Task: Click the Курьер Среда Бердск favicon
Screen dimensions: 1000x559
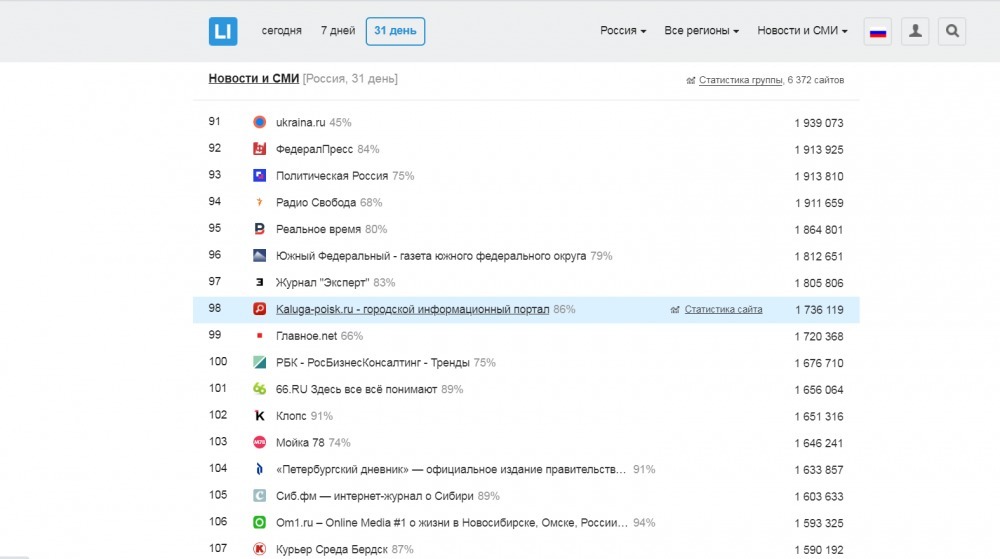Action: 260,549
